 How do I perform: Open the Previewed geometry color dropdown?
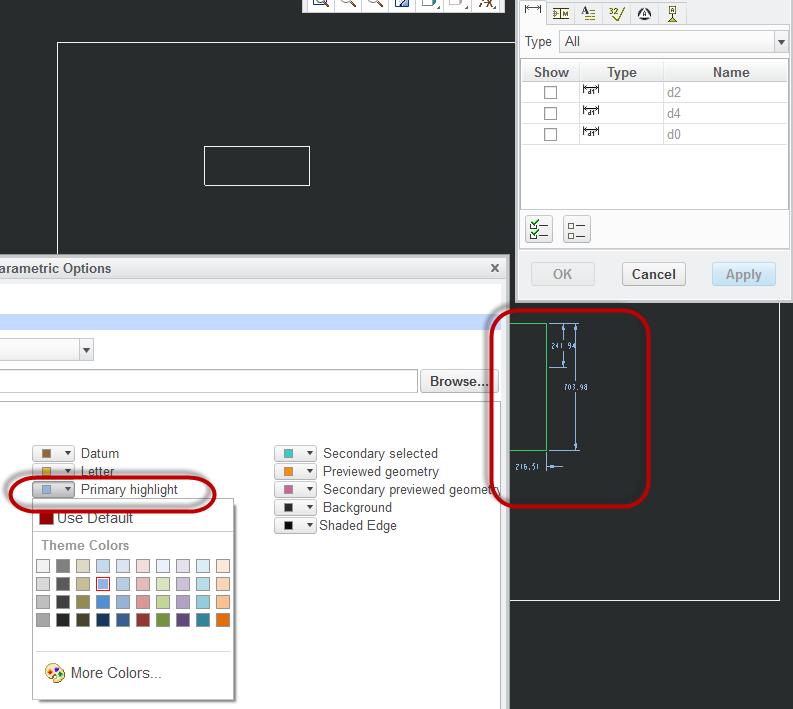coord(295,471)
